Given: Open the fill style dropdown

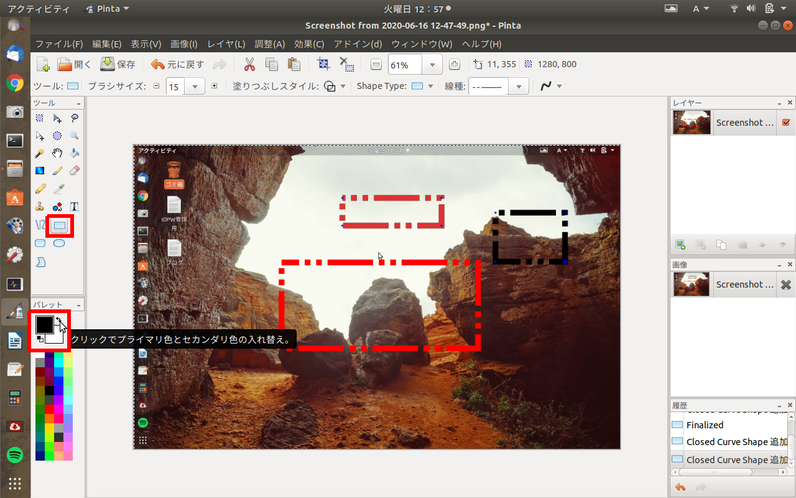Looking at the screenshot, I should click(x=343, y=86).
